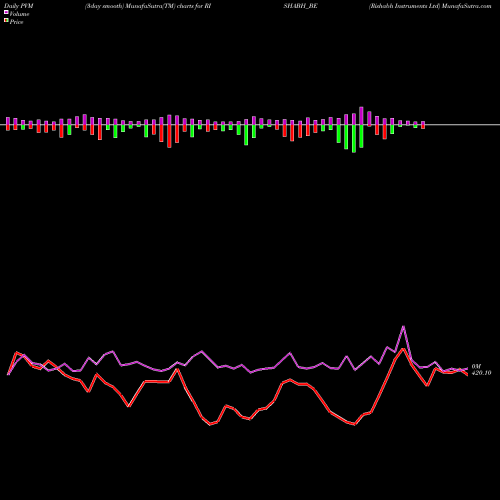The height and width of the screenshot is (500, 500).
Task: Click the '0M' volume value label
Action: coord(476,367)
